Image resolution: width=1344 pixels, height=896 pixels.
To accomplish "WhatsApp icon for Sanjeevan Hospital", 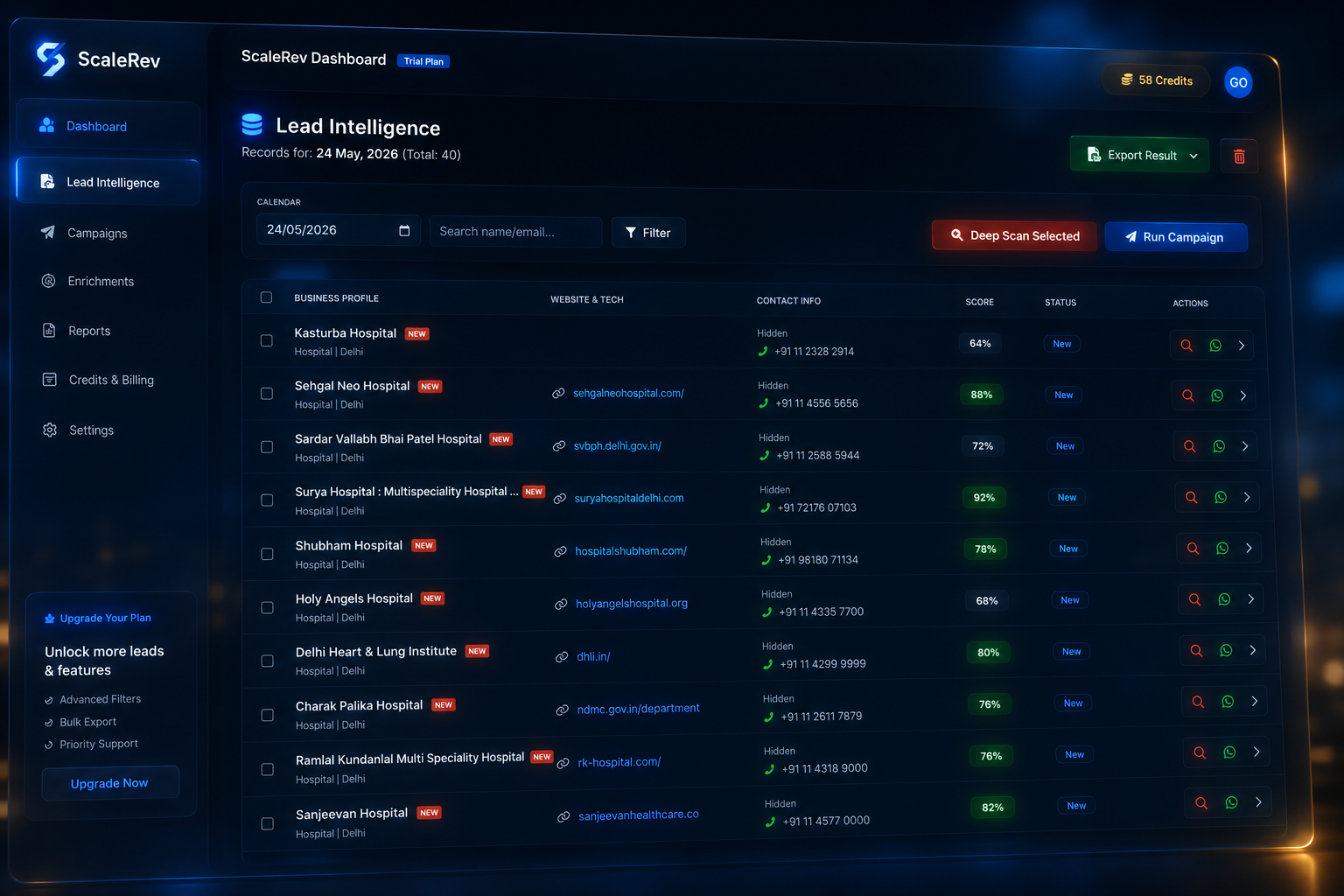I will coord(1231,802).
